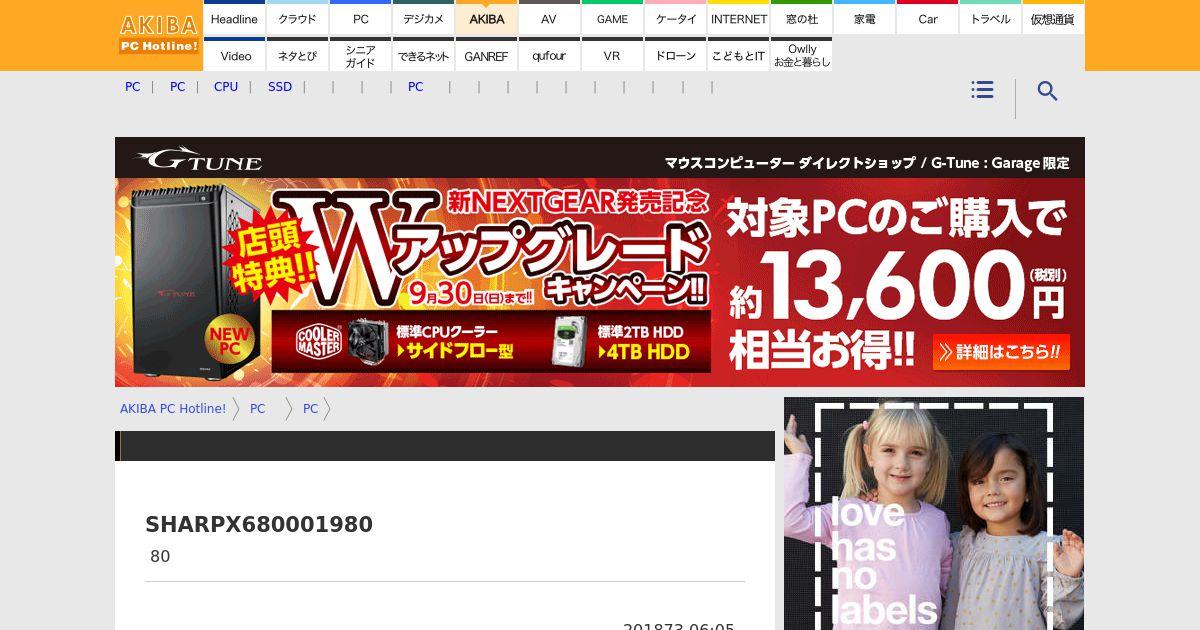Viewport: 1200px width, 630px height.
Task: Open the 窓の杜 tab
Action: point(802,18)
